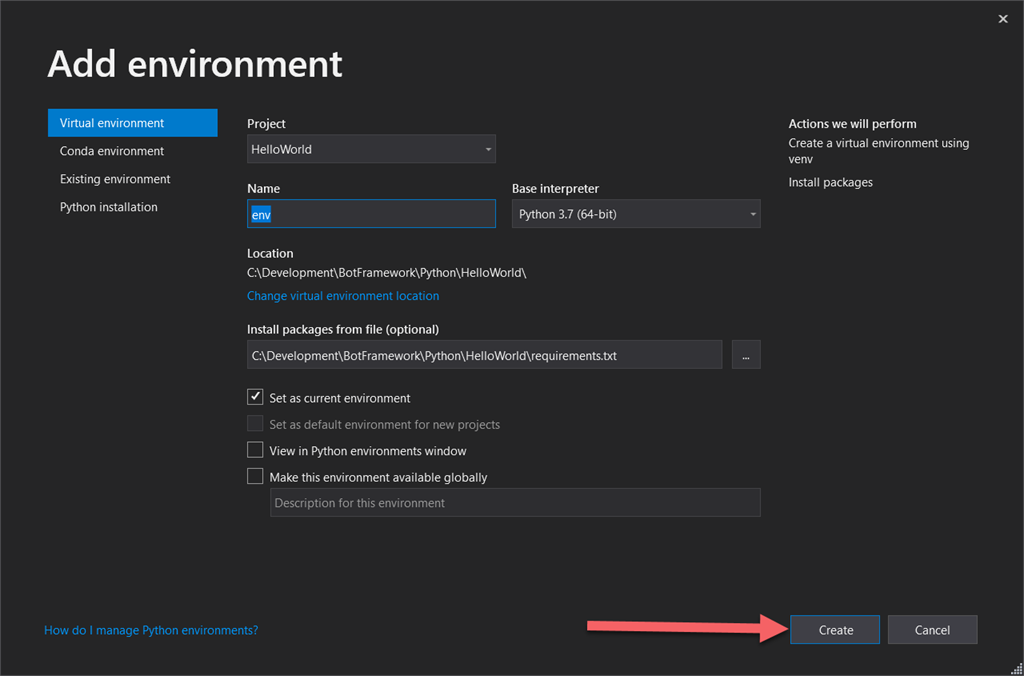Click the Create button
Image resolution: width=1024 pixels, height=676 pixels.
tap(835, 630)
